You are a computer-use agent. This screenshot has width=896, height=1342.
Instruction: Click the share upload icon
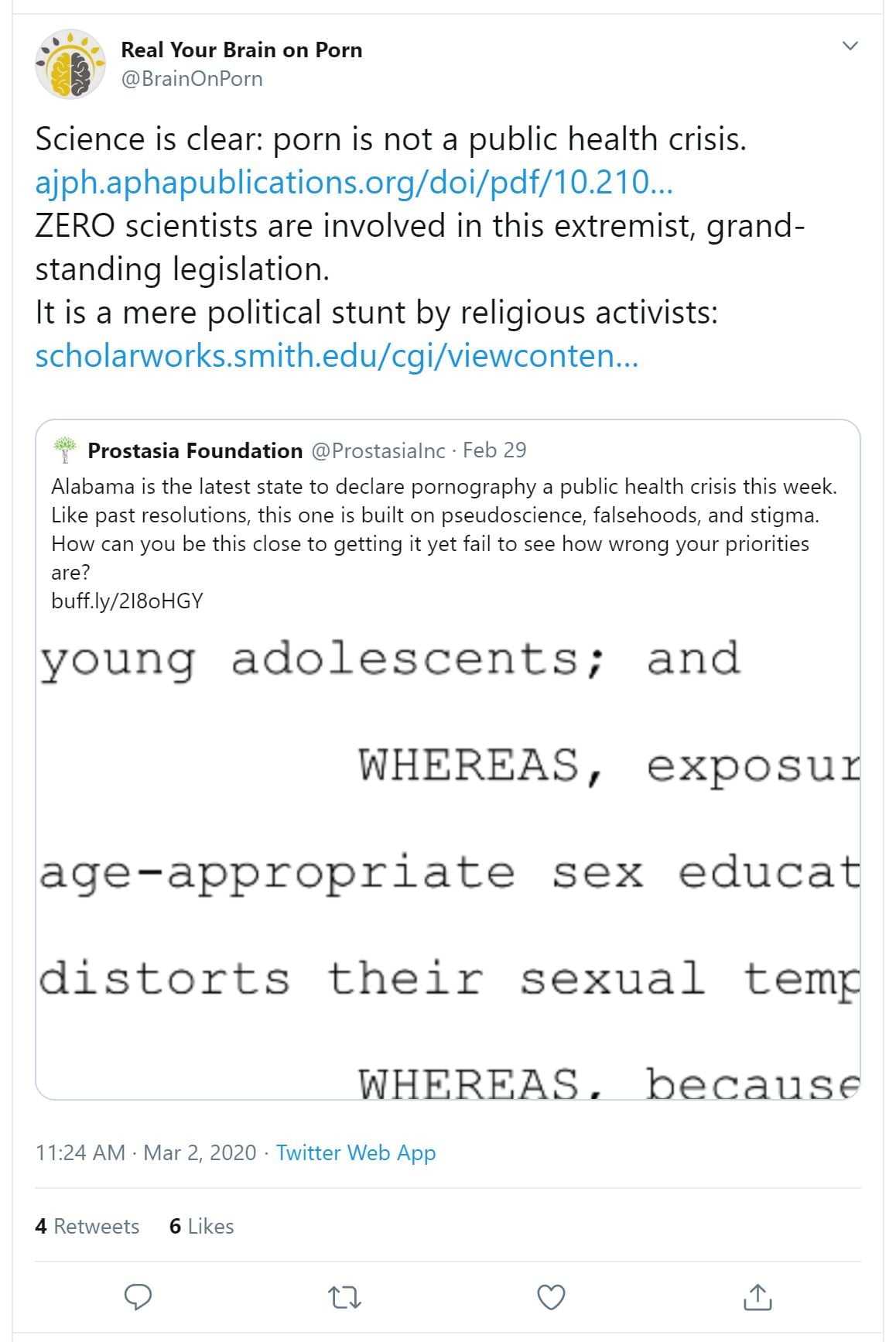coord(757,1296)
